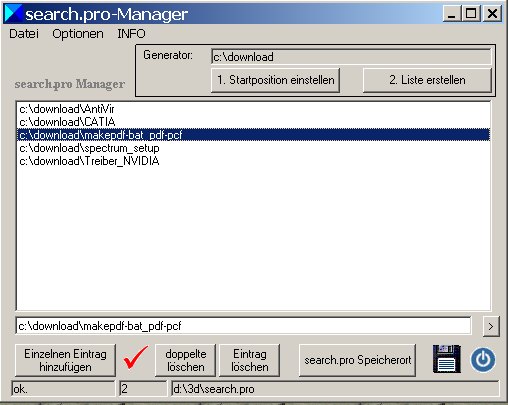Click the arrow button beside path field
Image resolution: width=508 pixels, height=405 pixels.
click(x=491, y=326)
